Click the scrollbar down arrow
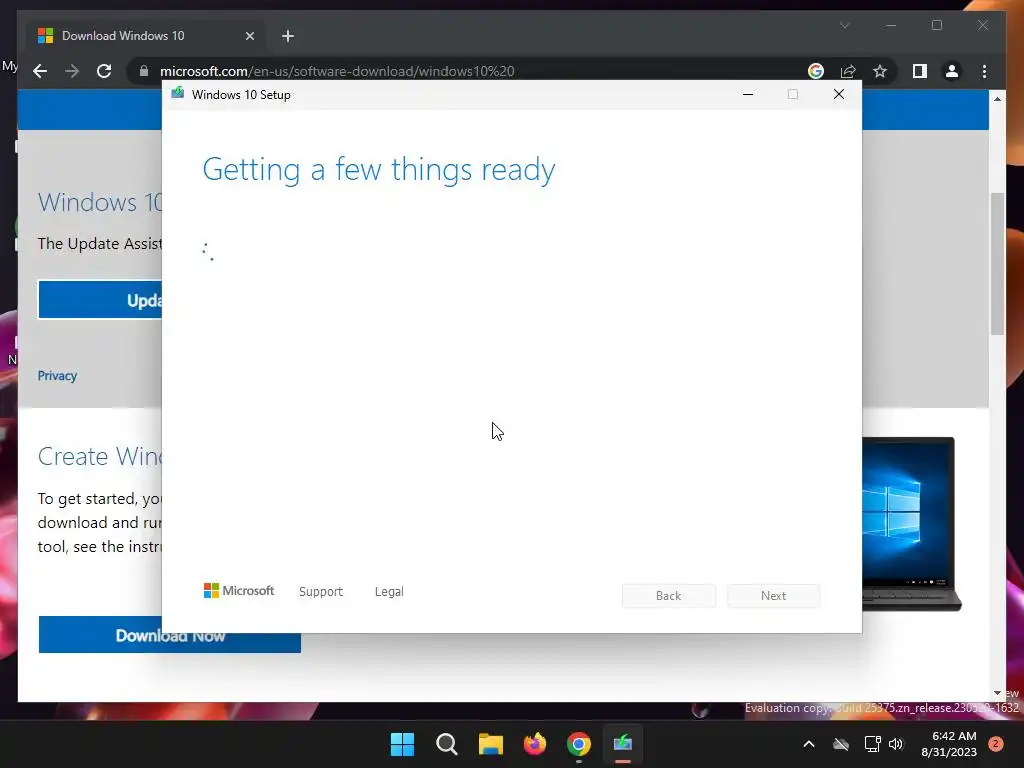 (997, 693)
